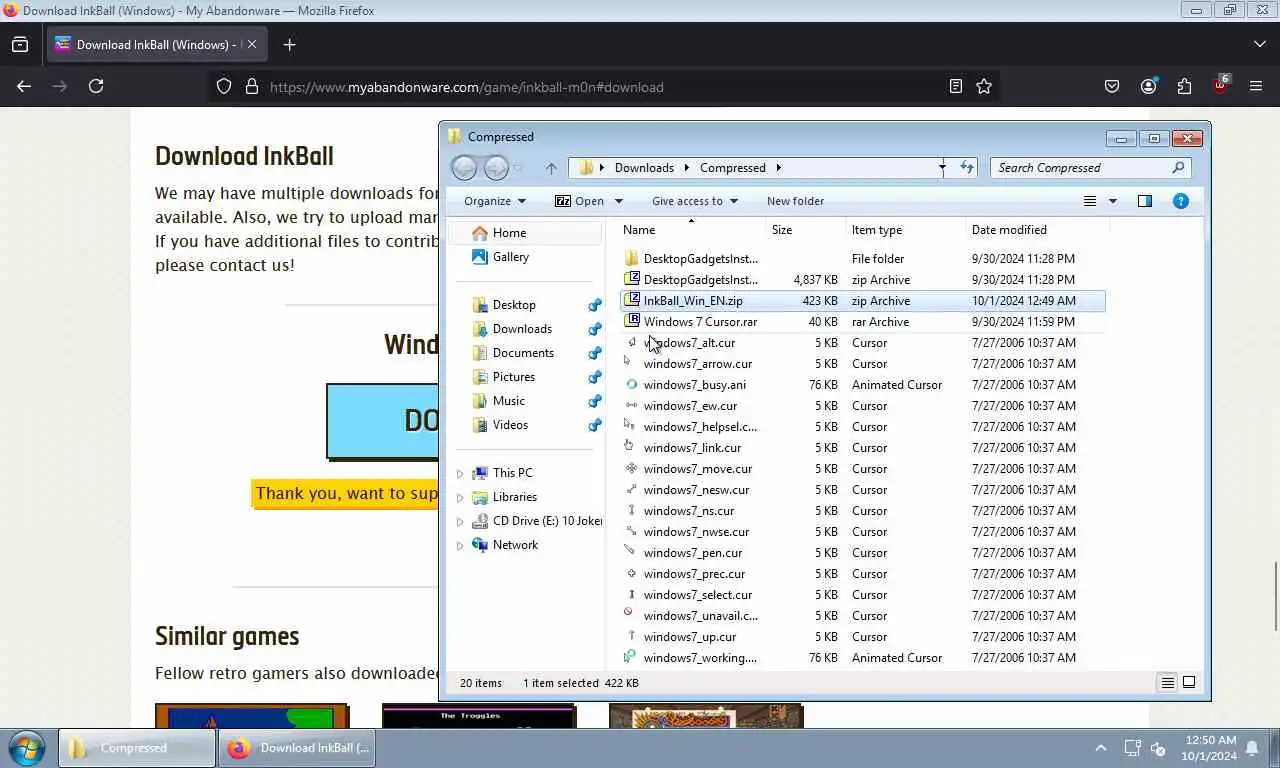Click the Firefox back arrow button
The height and width of the screenshot is (768, 1280).
24,87
